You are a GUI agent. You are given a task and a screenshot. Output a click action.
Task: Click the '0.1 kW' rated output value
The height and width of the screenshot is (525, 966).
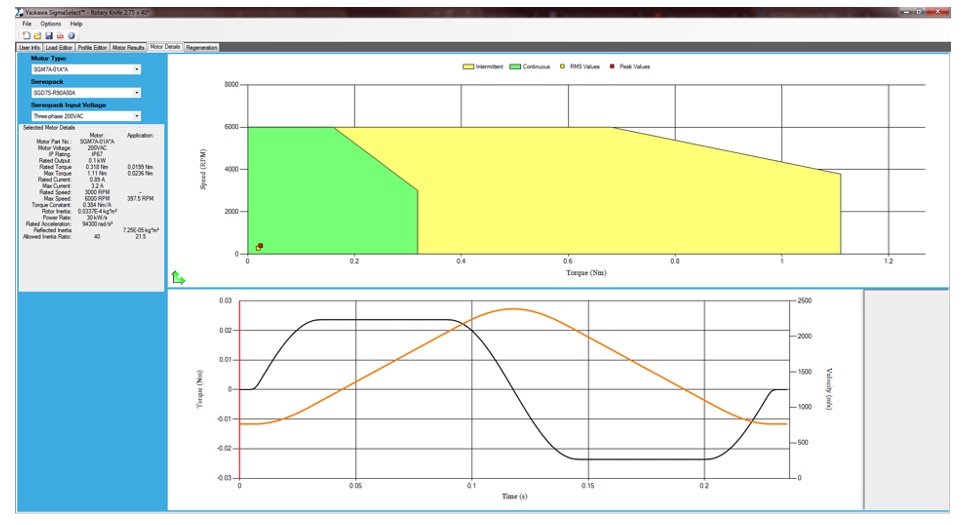point(97,161)
